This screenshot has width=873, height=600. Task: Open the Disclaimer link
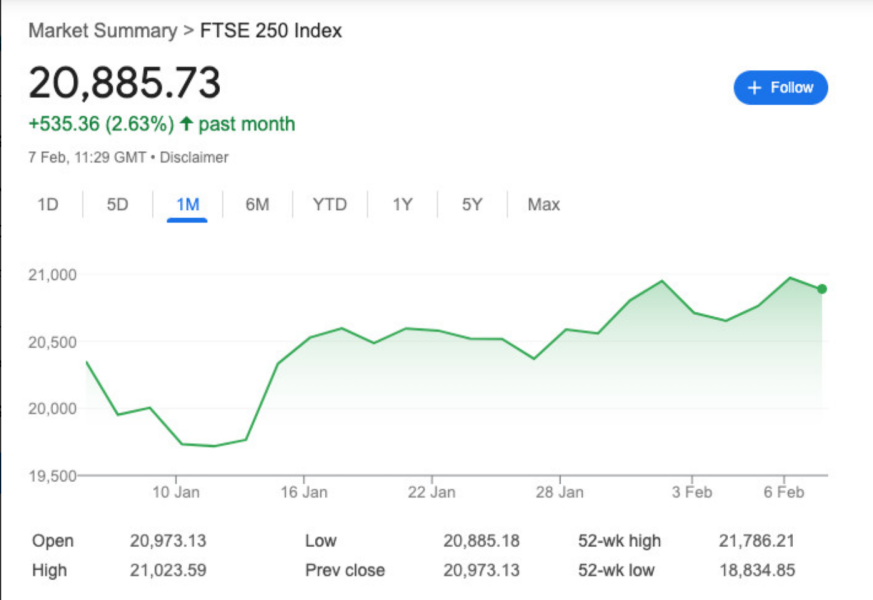pos(194,158)
